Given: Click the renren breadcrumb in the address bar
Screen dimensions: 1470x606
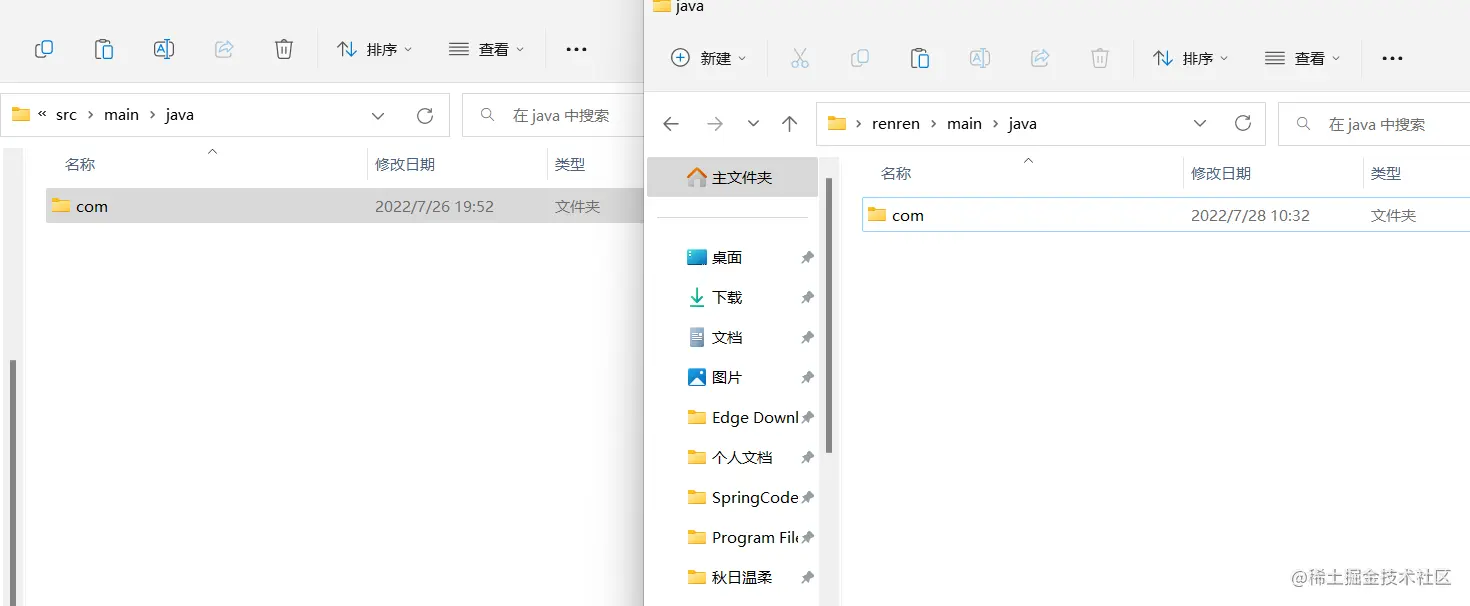Looking at the screenshot, I should click(896, 124).
